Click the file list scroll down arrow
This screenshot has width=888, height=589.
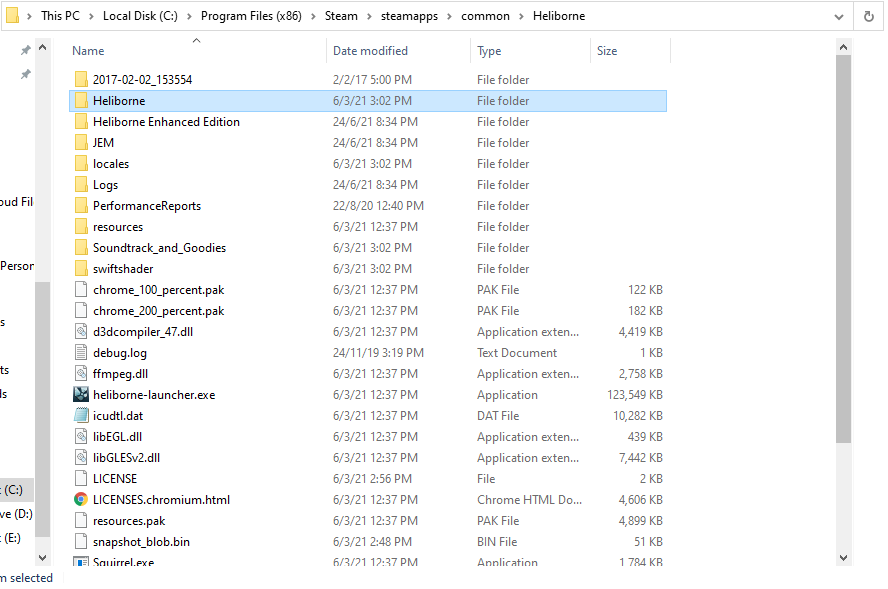(843, 557)
